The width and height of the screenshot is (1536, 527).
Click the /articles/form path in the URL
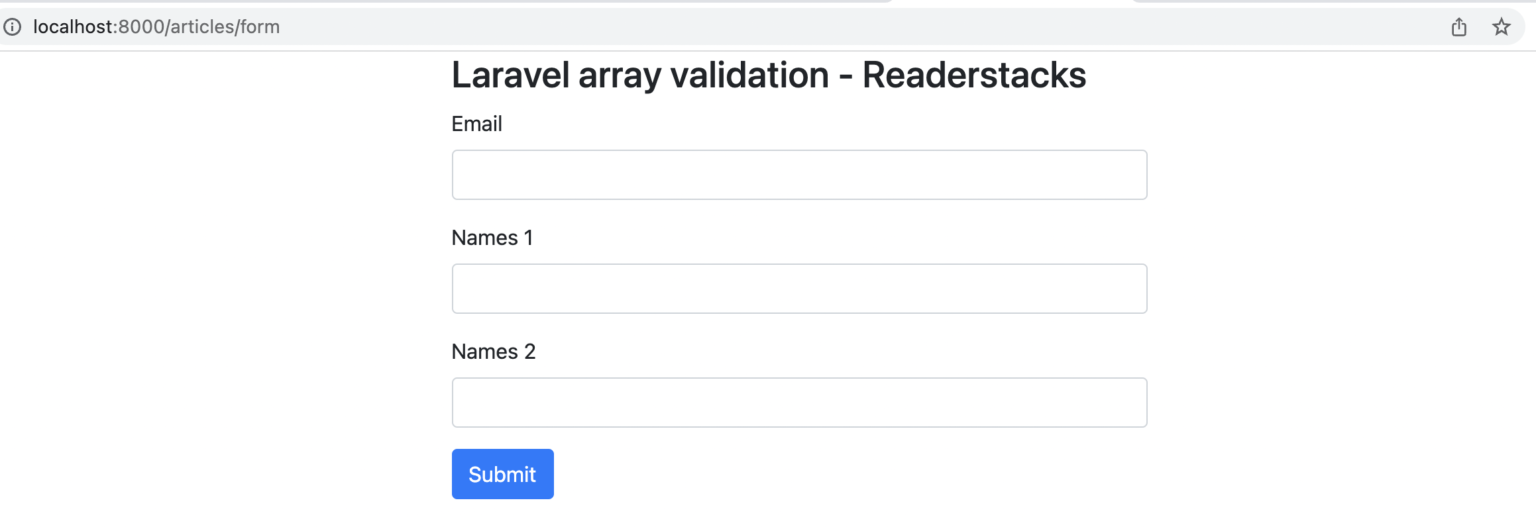(223, 27)
